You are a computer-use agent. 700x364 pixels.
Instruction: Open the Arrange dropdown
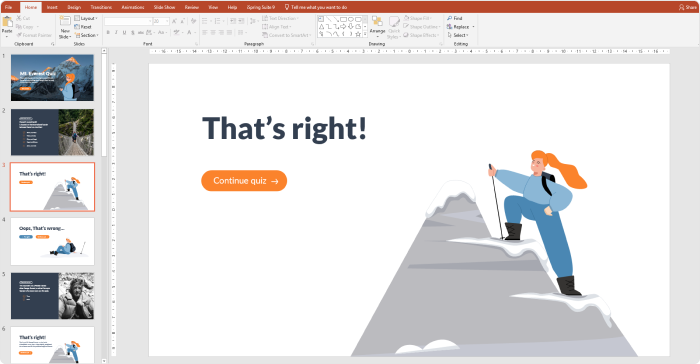click(377, 26)
